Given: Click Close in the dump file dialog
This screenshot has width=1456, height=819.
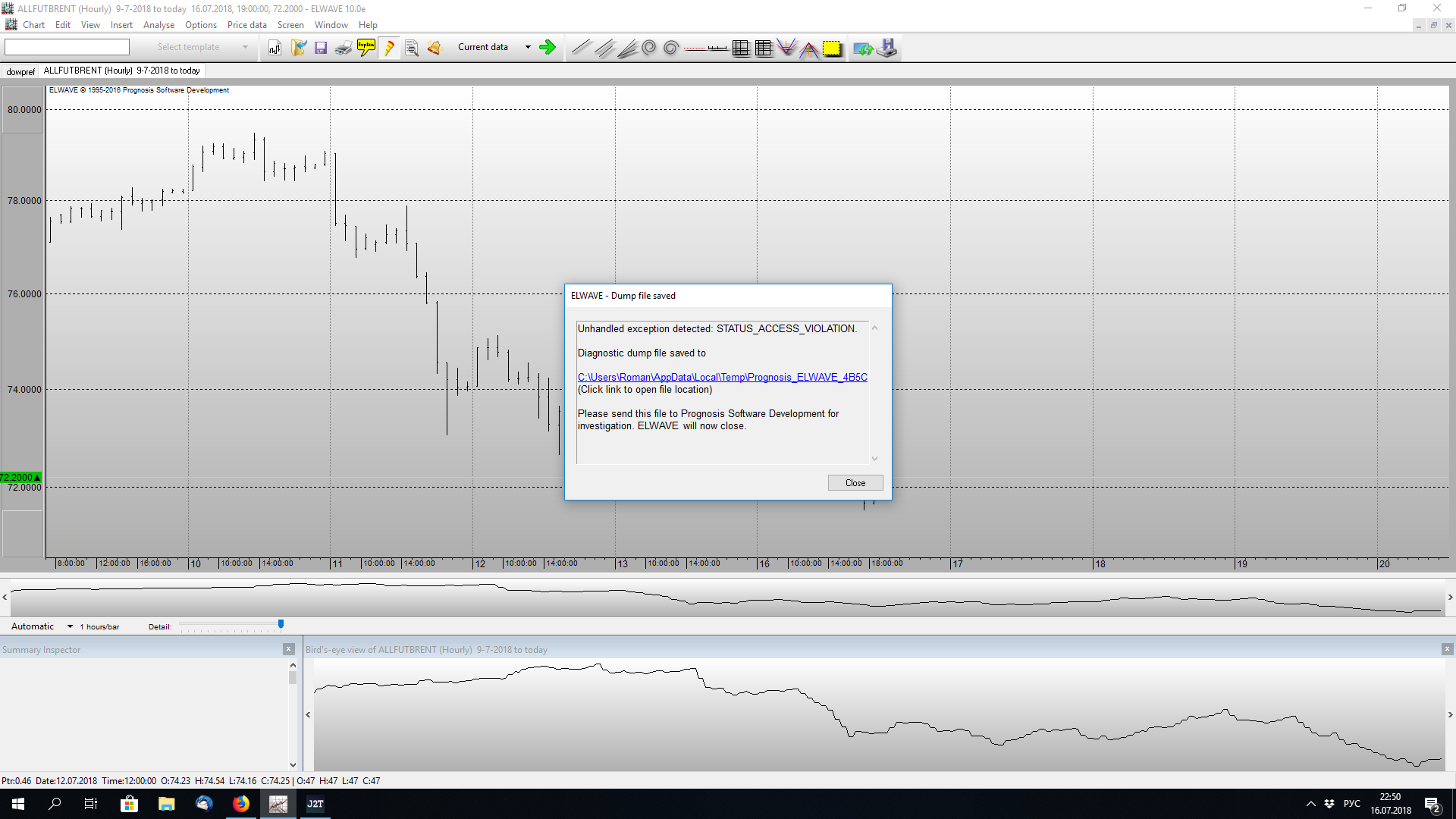Looking at the screenshot, I should point(855,483).
